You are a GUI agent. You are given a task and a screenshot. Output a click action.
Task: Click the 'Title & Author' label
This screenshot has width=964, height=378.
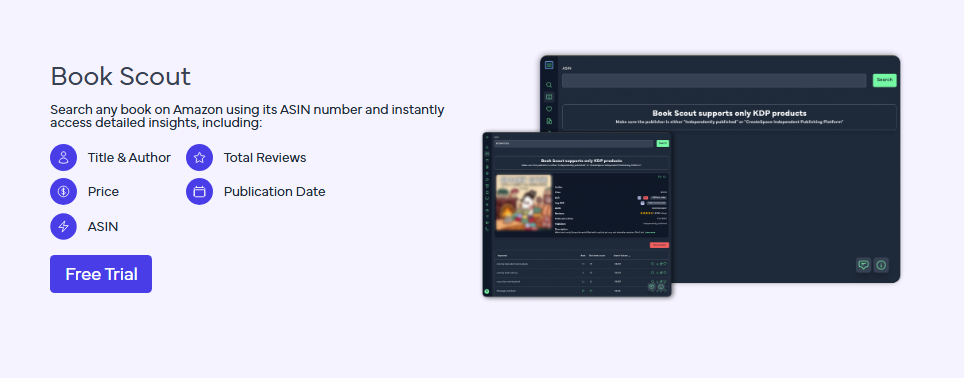[x=129, y=157]
